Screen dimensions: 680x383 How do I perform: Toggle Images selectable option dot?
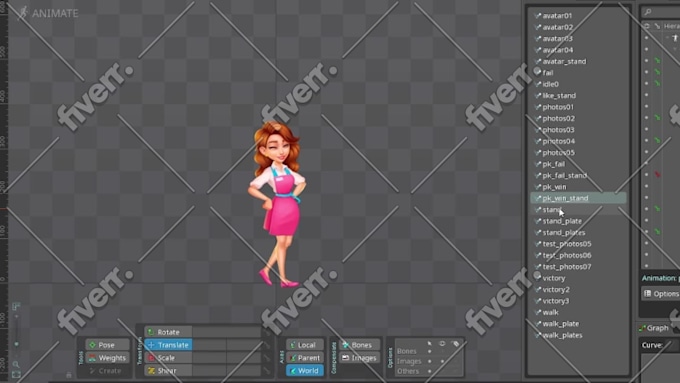[430, 361]
